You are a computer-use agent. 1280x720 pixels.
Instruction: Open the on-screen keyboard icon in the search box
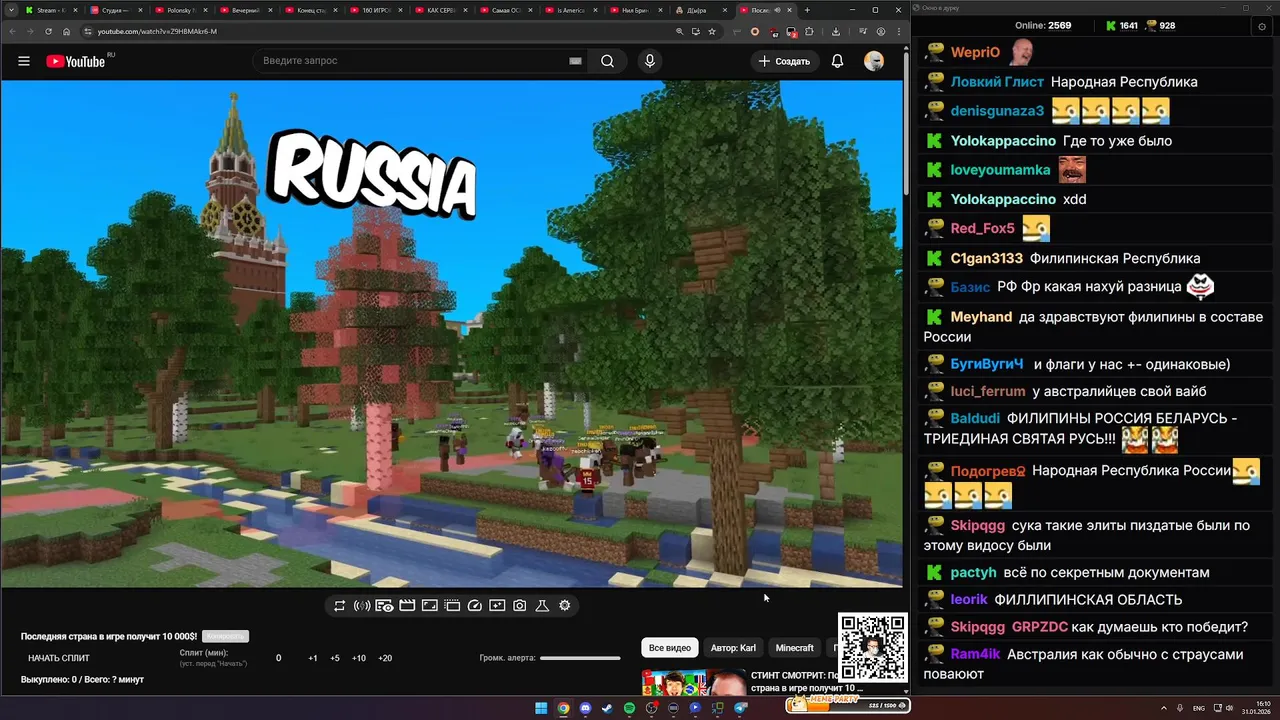[x=575, y=61]
